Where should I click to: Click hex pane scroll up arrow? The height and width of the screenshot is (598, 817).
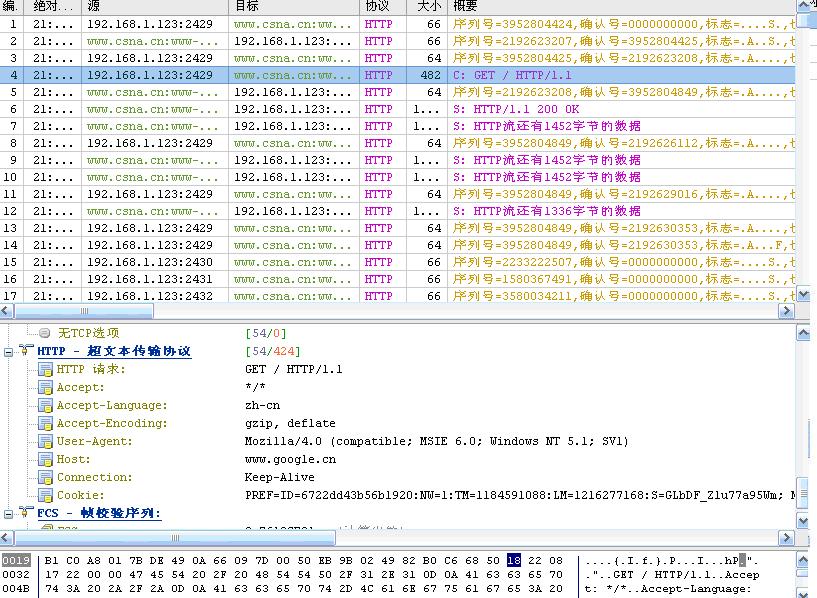tap(803, 560)
